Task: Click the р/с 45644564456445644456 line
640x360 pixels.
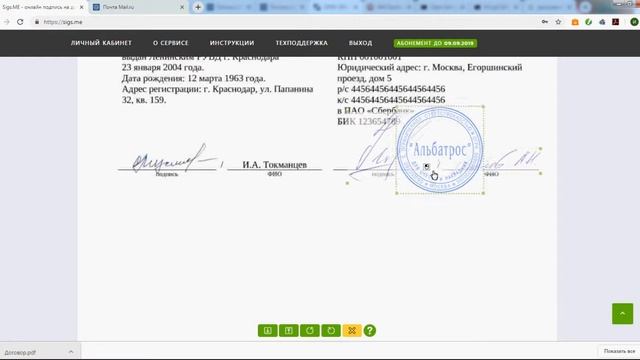Action: [x=391, y=89]
